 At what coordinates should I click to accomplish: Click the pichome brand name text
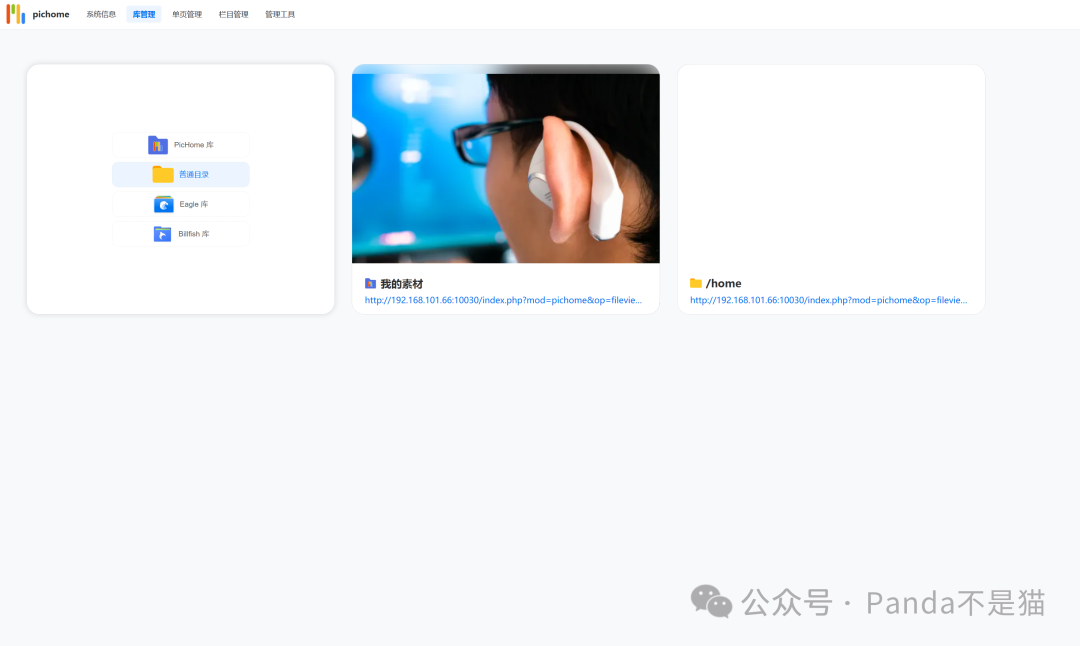coord(51,14)
